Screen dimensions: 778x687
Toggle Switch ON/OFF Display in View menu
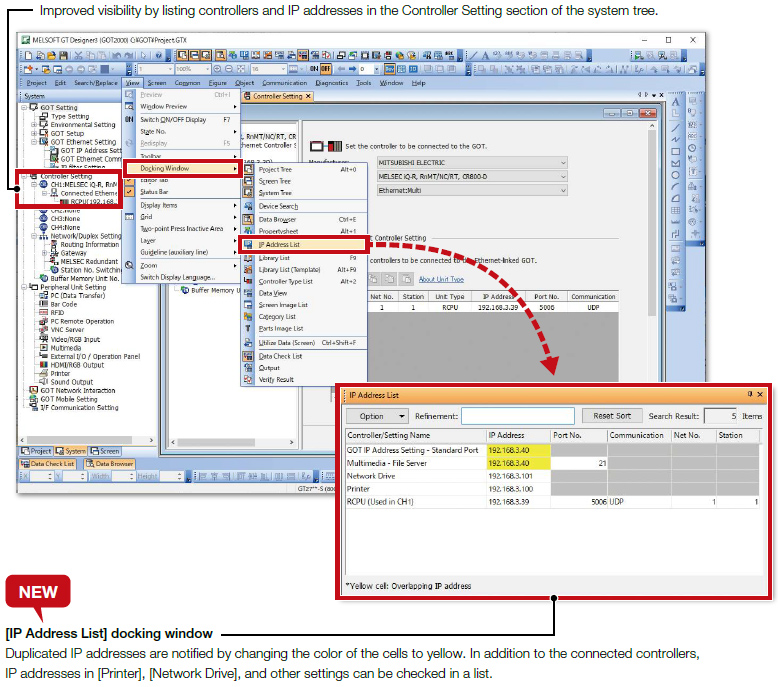click(172, 119)
